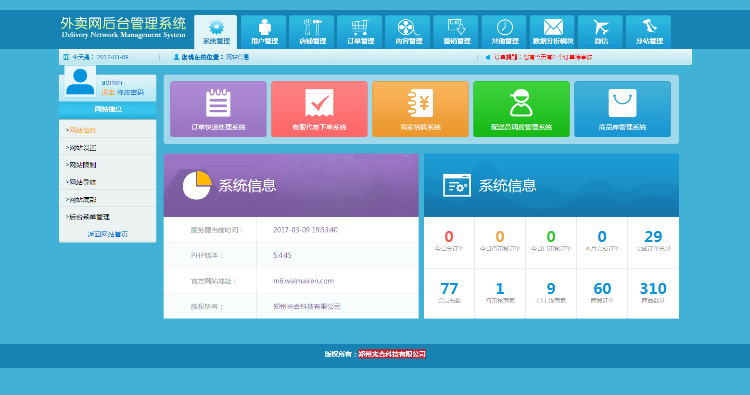Open 商家结算系统 orange yen tile

click(x=420, y=109)
